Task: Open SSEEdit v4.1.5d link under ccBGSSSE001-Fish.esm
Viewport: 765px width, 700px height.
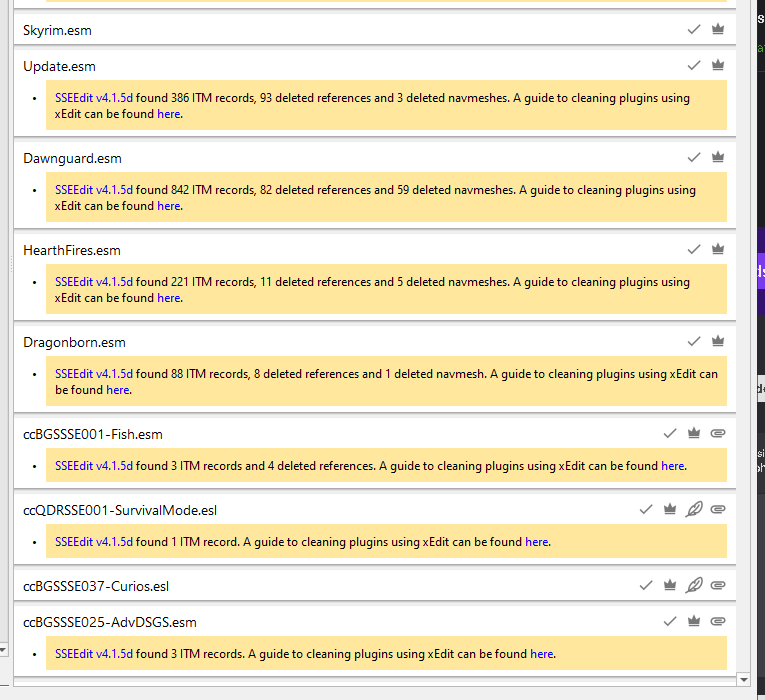Action: click(x=94, y=466)
